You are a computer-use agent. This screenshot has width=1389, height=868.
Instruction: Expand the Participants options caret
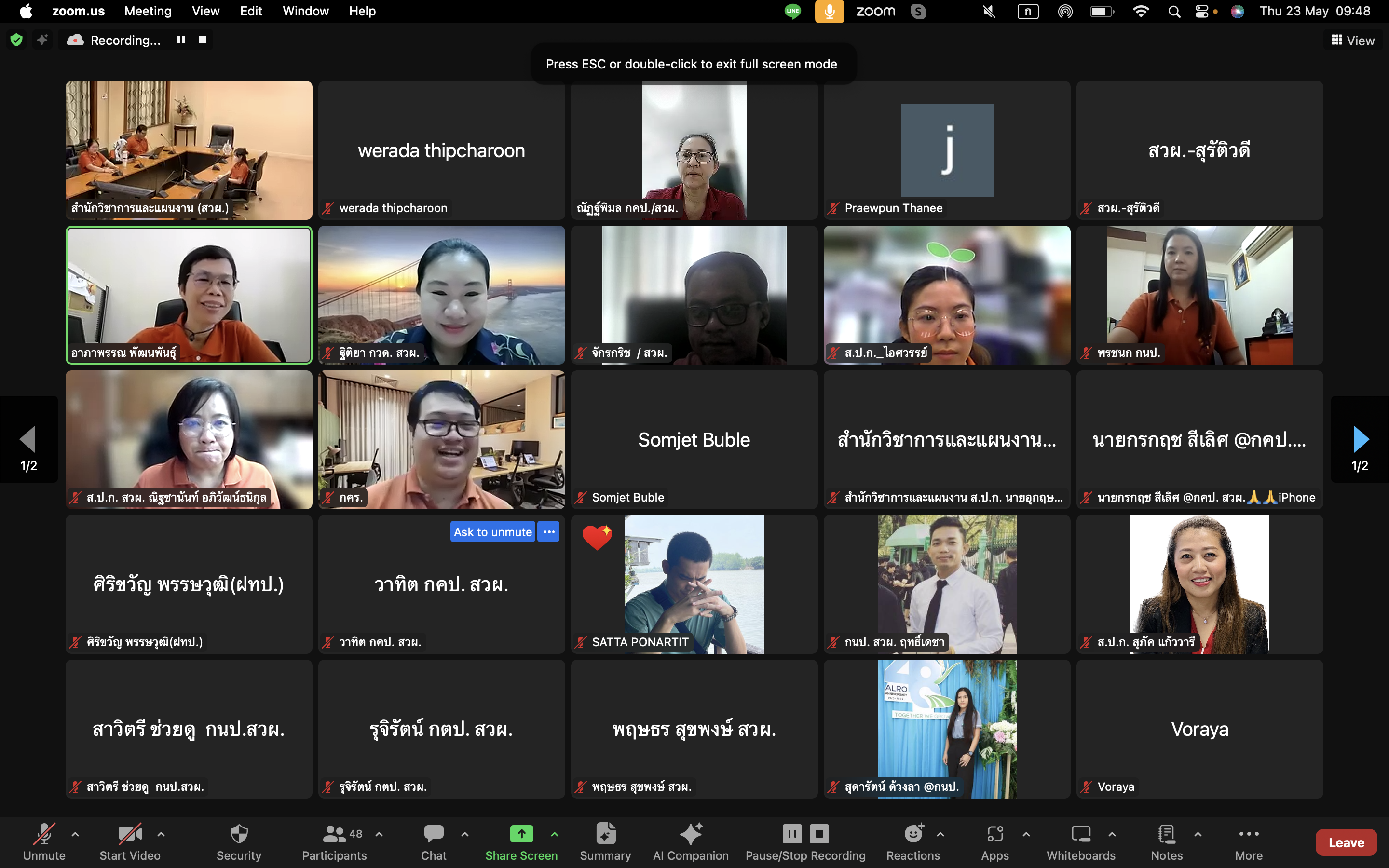pyautogui.click(x=380, y=834)
